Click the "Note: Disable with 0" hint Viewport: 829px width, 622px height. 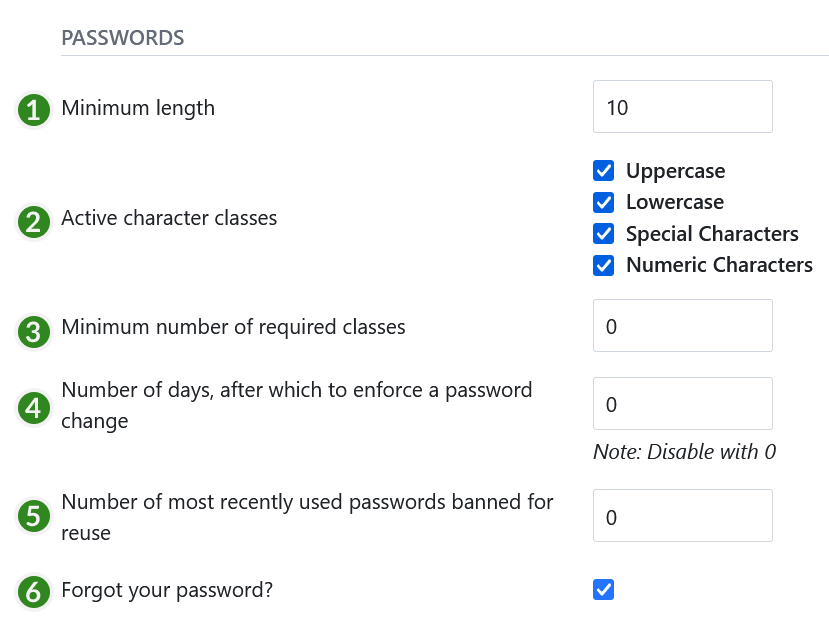684,452
